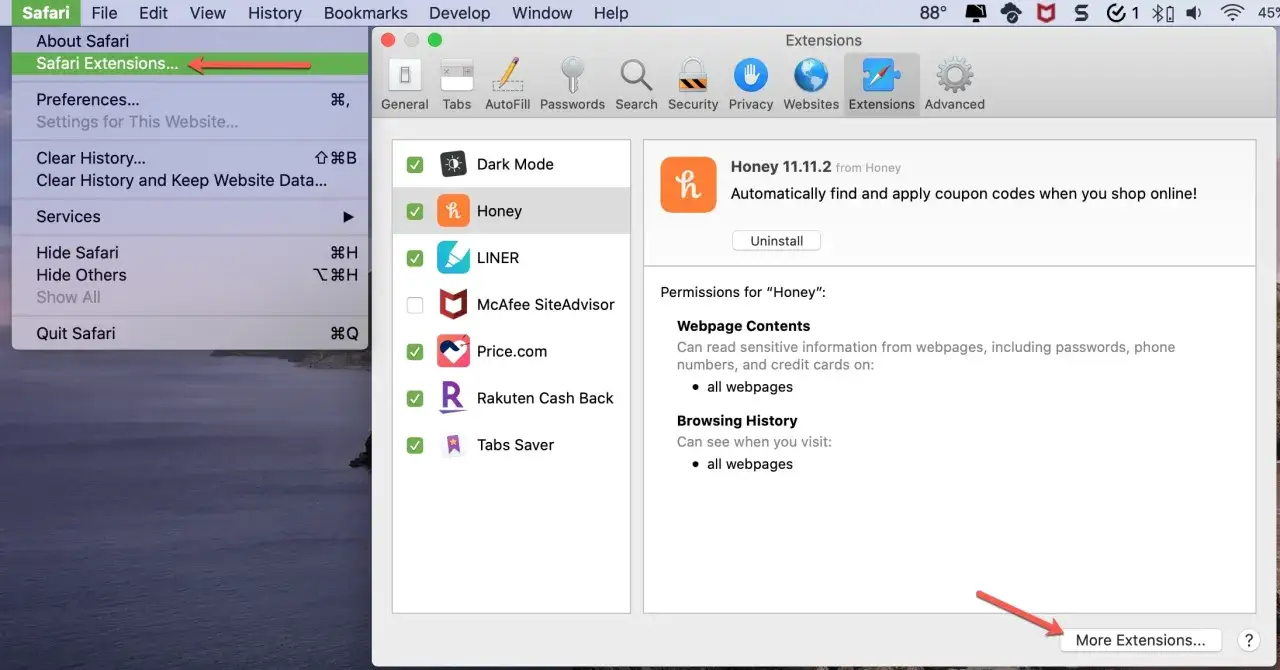
Task: Open the Bookmarks menu
Action: (x=366, y=13)
